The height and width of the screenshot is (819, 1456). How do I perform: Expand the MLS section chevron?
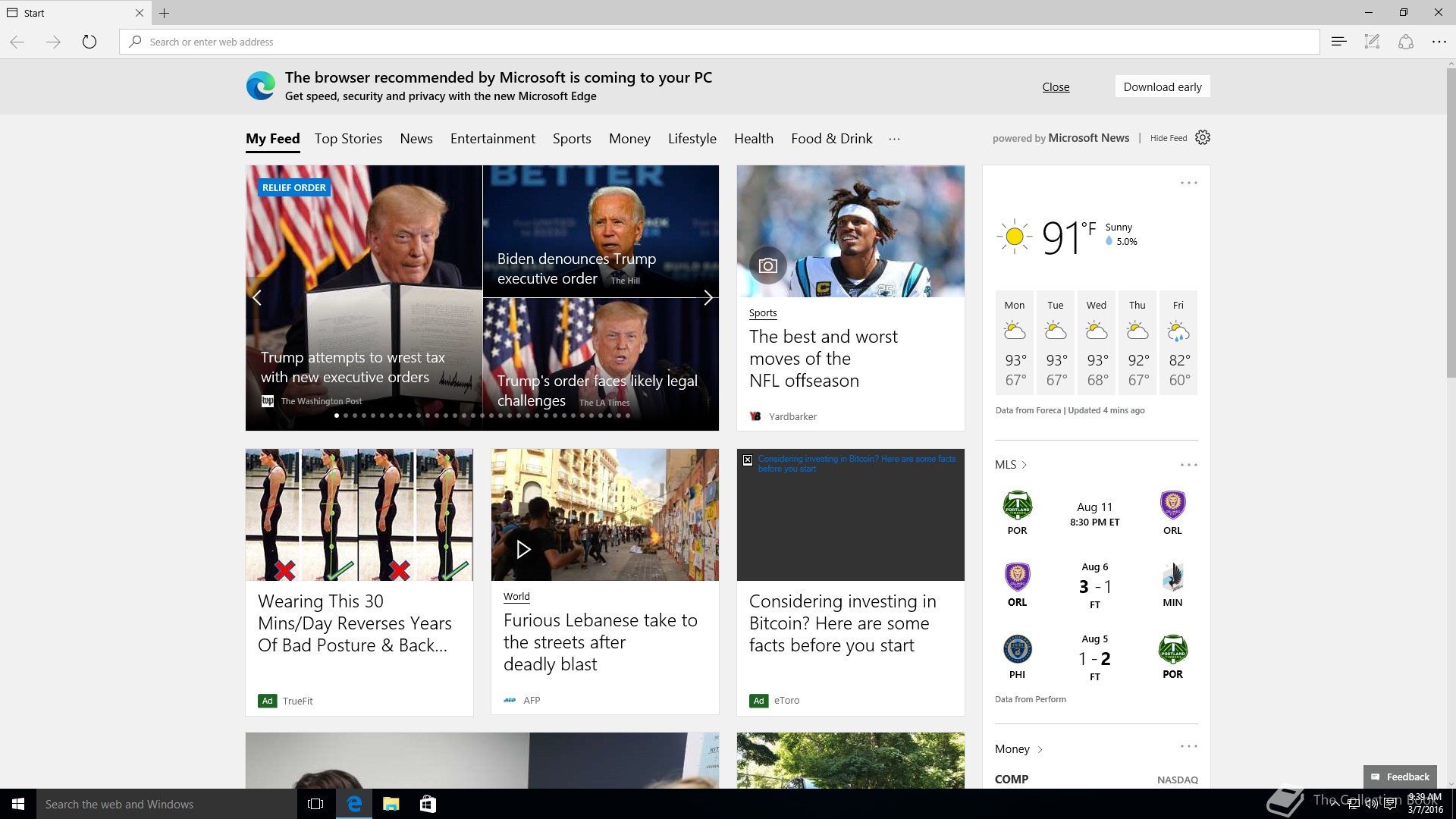1024,465
